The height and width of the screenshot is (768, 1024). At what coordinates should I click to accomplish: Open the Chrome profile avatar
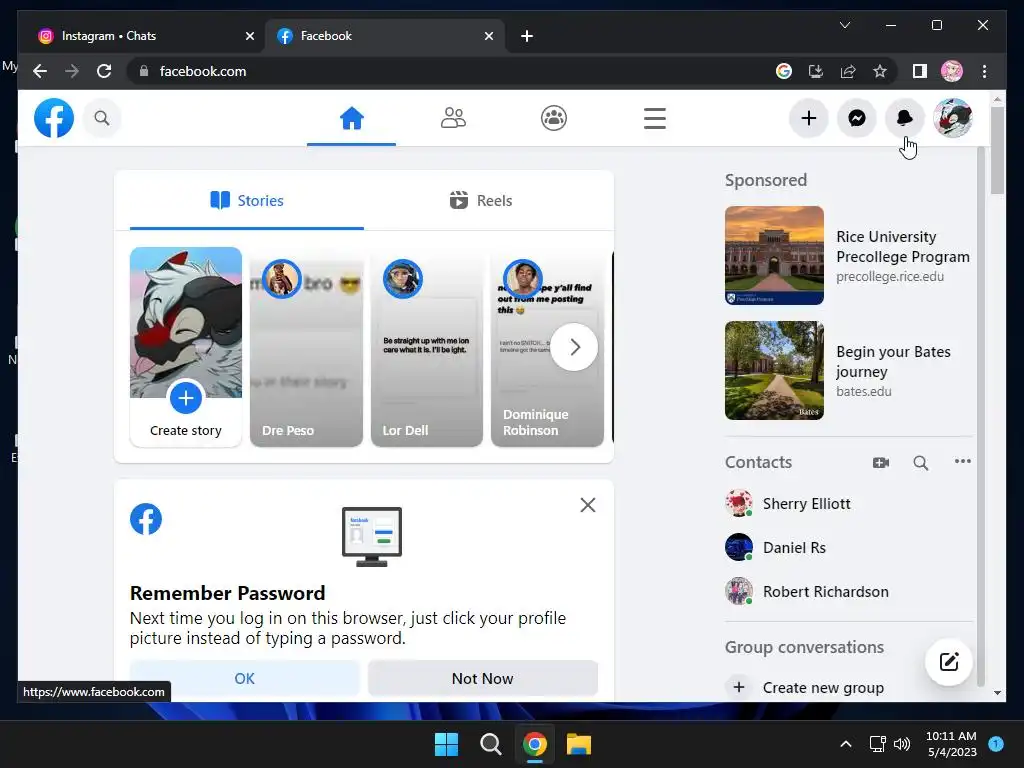(952, 71)
